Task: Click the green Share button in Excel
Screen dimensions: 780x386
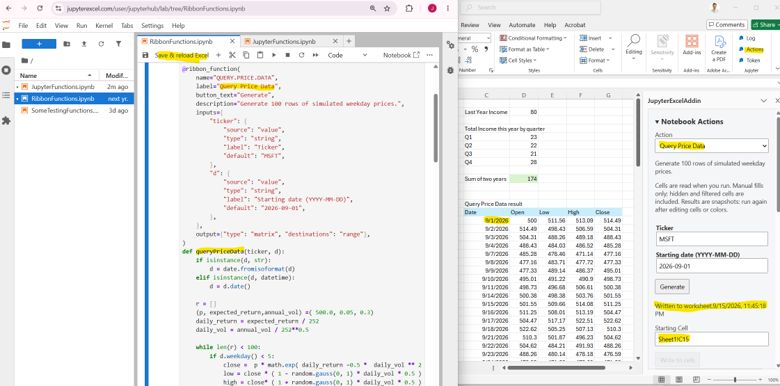Action: pyautogui.click(x=765, y=25)
